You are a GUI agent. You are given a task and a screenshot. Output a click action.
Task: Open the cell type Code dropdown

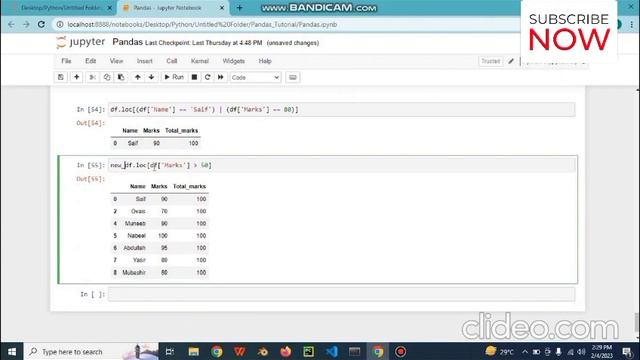tap(255, 77)
